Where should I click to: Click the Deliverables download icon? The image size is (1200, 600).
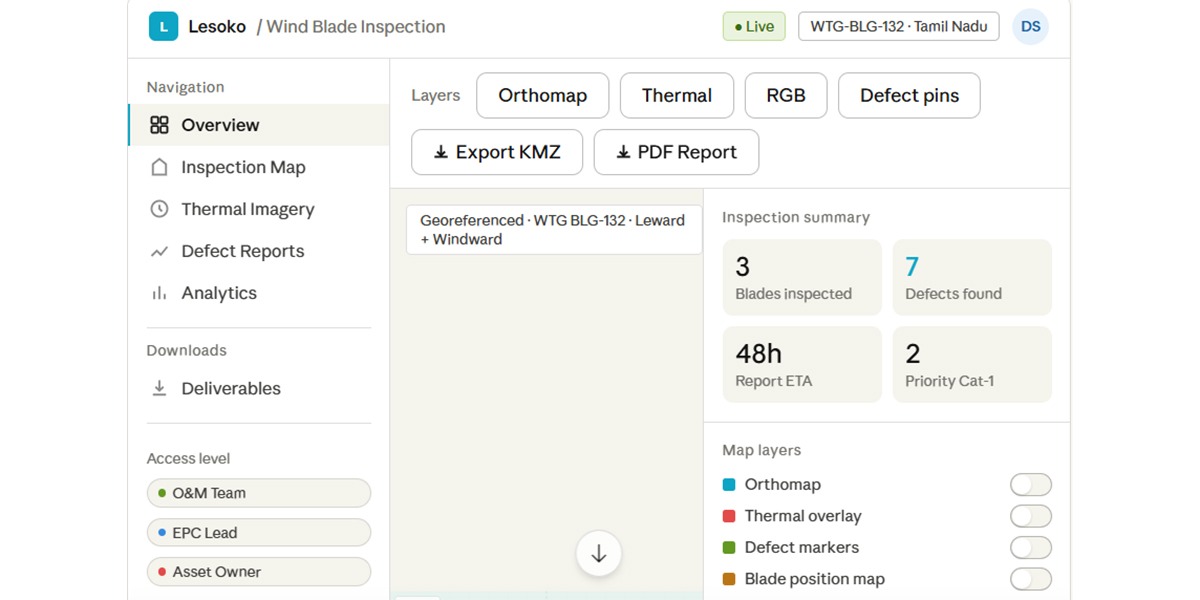(x=158, y=388)
